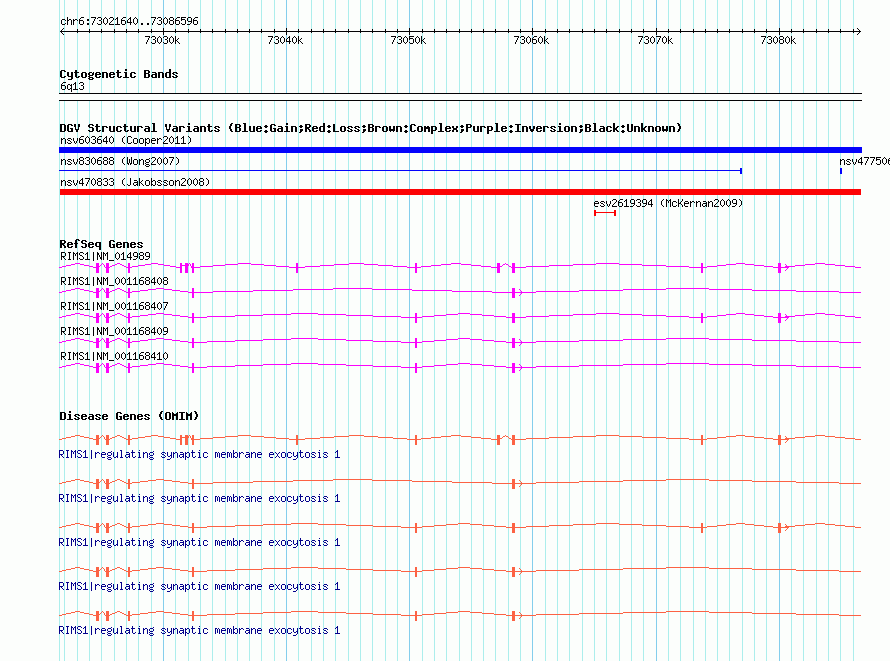
Task: Click the 6q13 cytogenetic band bar
Action: pos(460,97)
